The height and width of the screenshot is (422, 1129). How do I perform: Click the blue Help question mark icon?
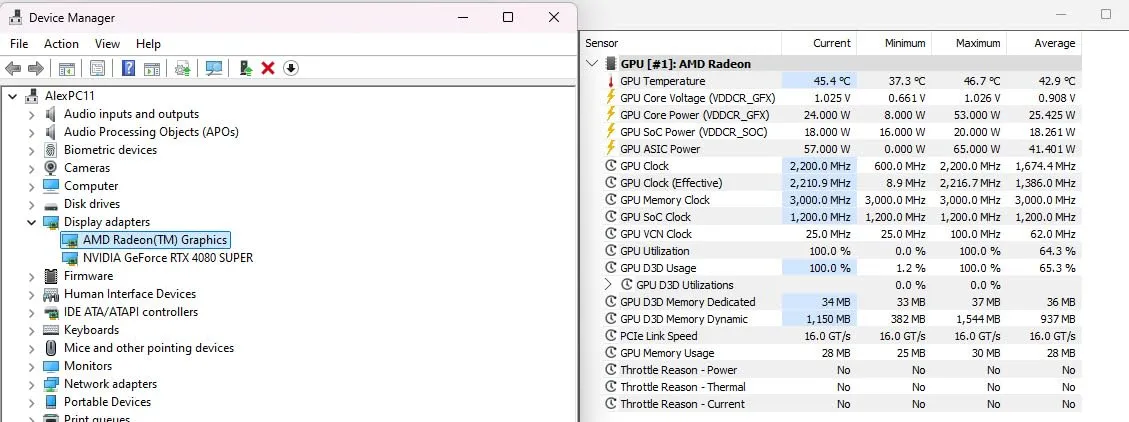(x=128, y=68)
